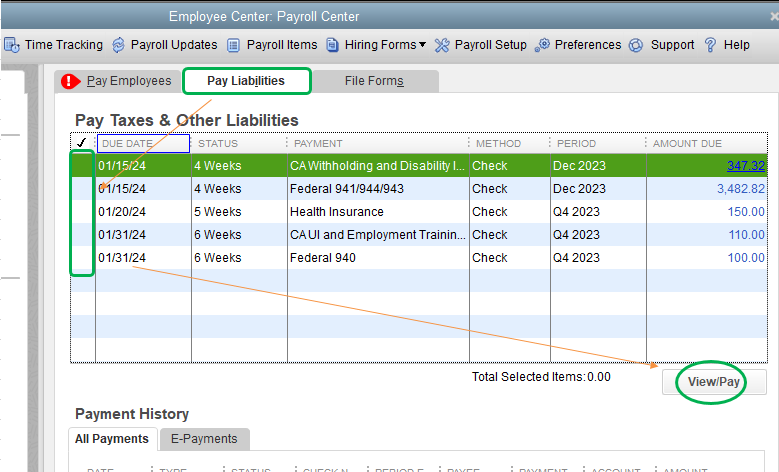Click the Dec 2023 period in Federal 941 row

click(x=598, y=189)
